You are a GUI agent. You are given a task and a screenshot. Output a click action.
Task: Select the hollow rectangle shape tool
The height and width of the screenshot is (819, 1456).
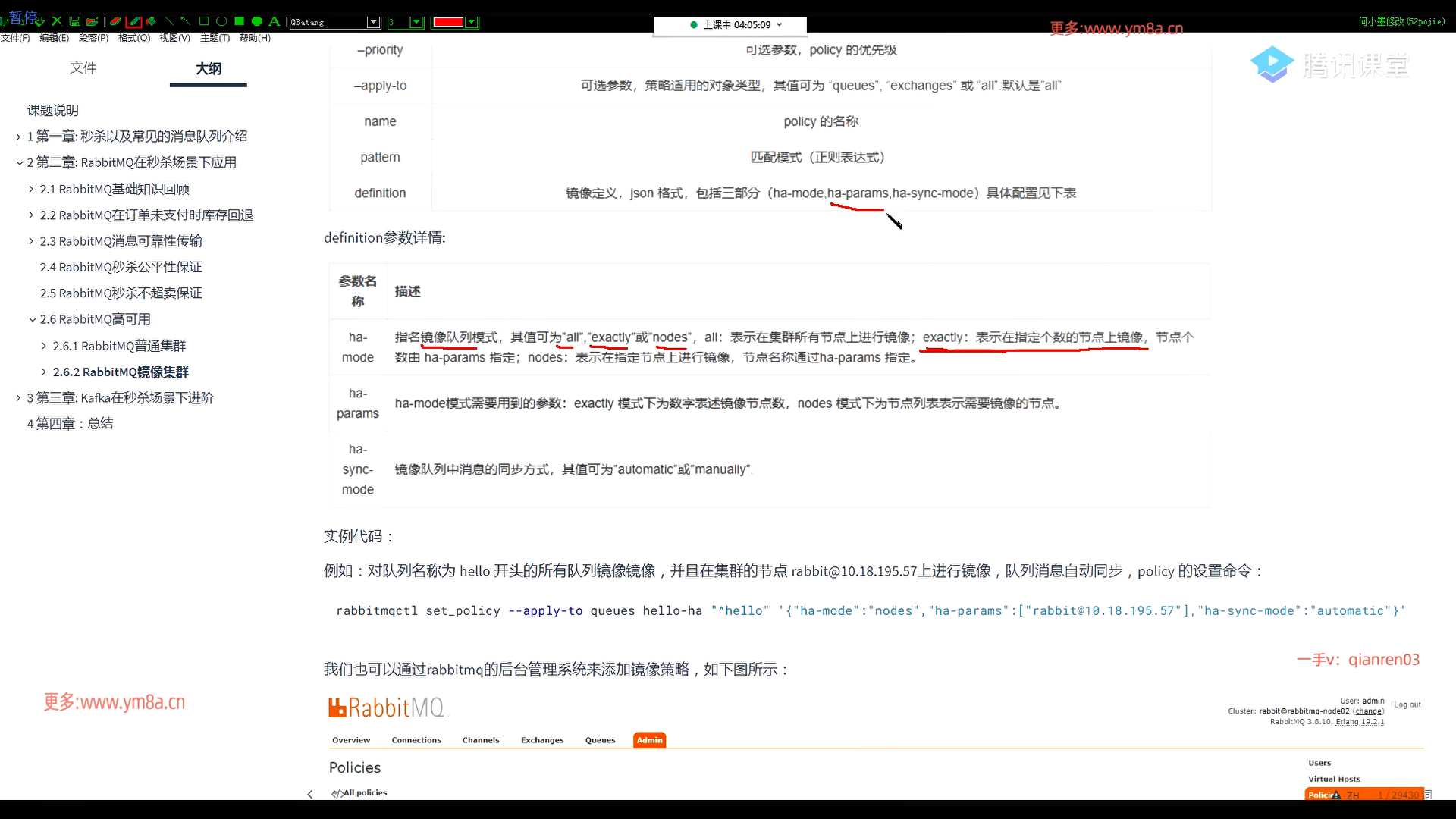click(x=204, y=21)
